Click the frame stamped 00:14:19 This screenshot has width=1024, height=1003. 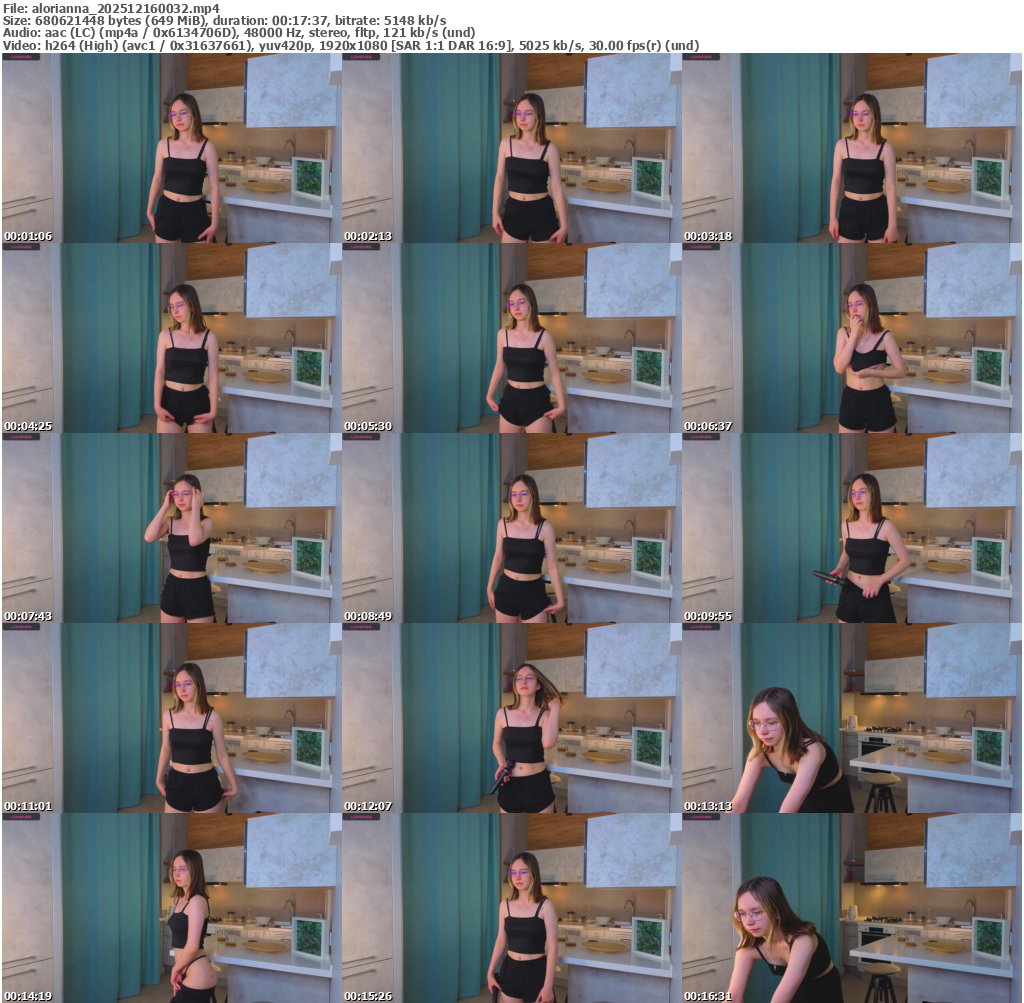[x=171, y=908]
